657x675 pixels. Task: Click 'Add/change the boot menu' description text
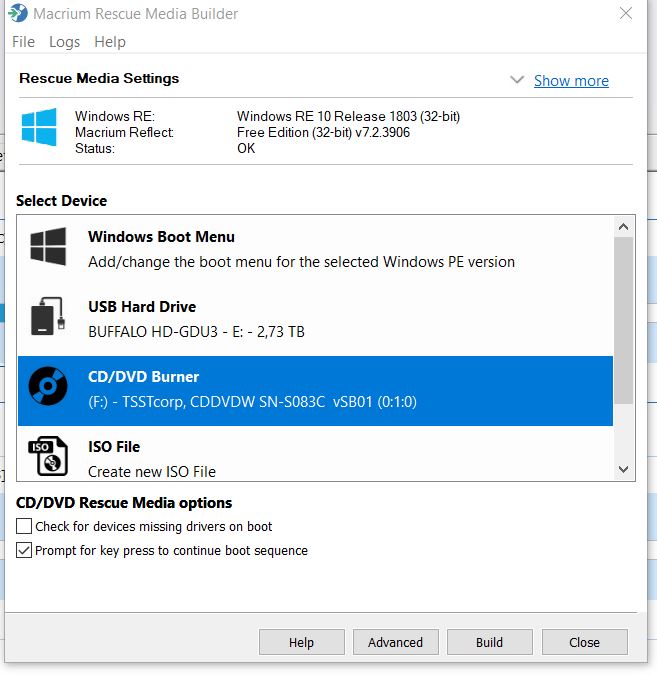pos(301,262)
